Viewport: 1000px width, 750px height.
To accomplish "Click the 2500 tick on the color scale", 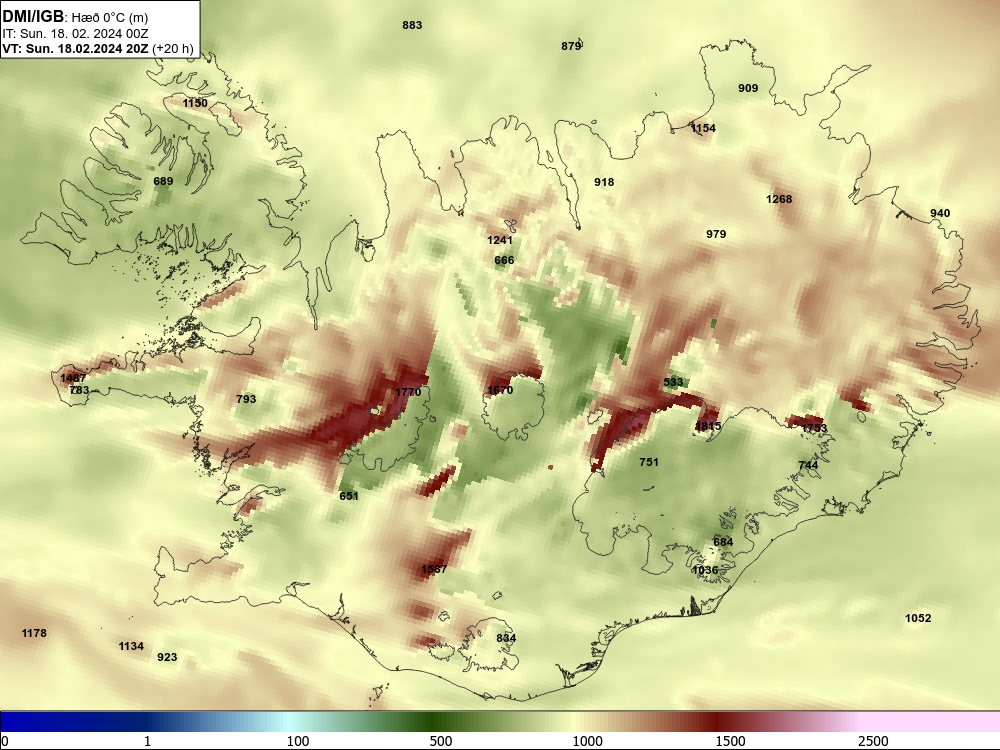I will tap(873, 741).
